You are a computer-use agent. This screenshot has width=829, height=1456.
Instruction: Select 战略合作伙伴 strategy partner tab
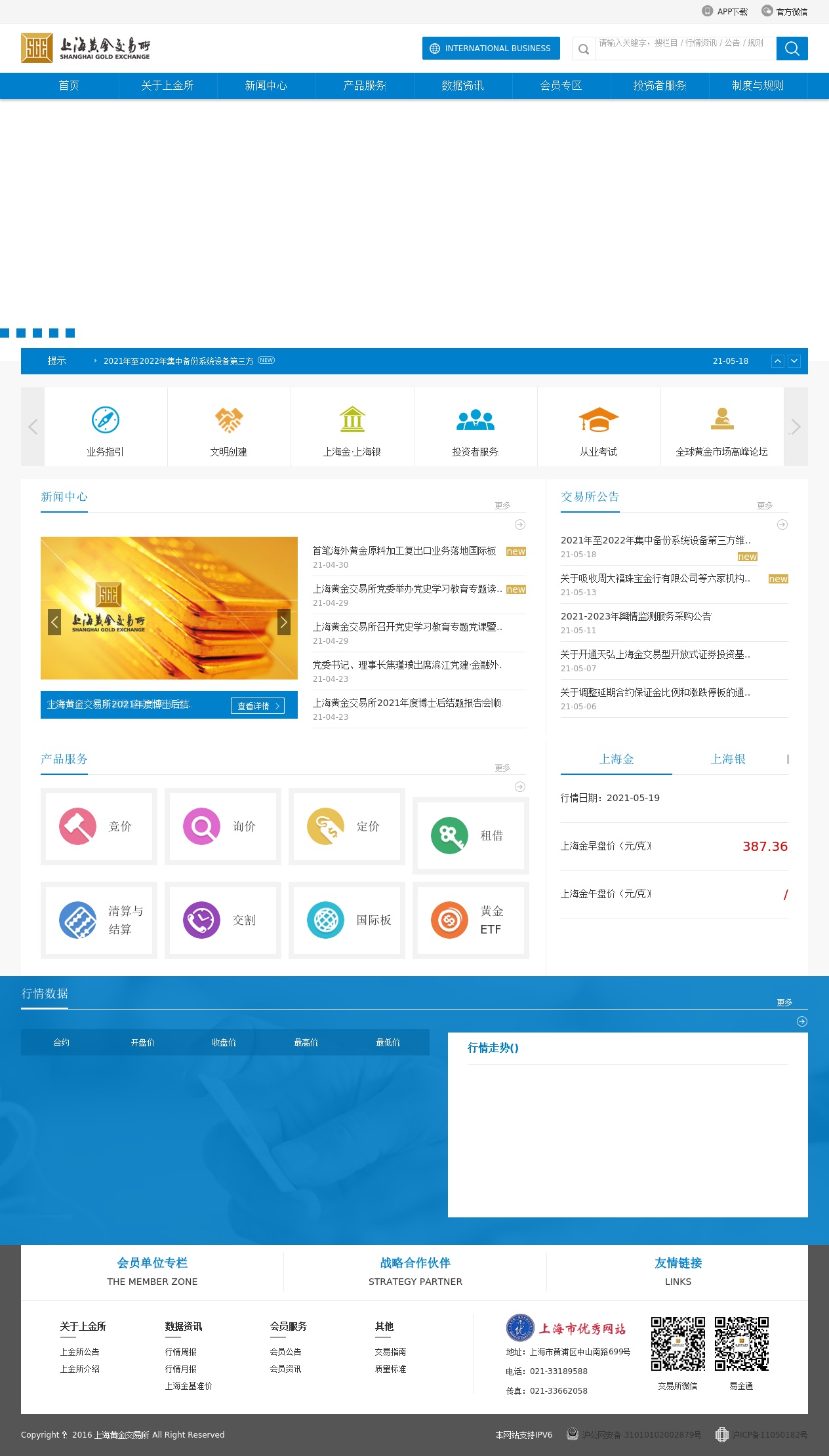[x=415, y=1271]
